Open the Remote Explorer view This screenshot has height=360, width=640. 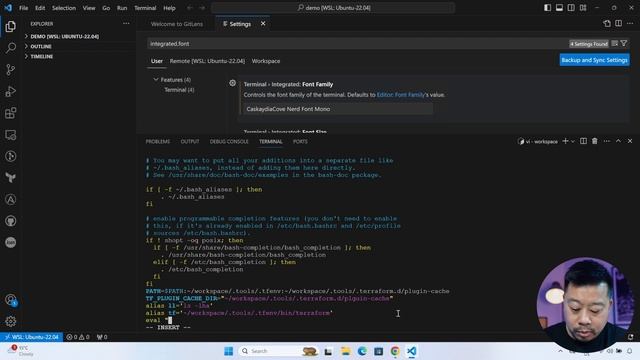11,135
